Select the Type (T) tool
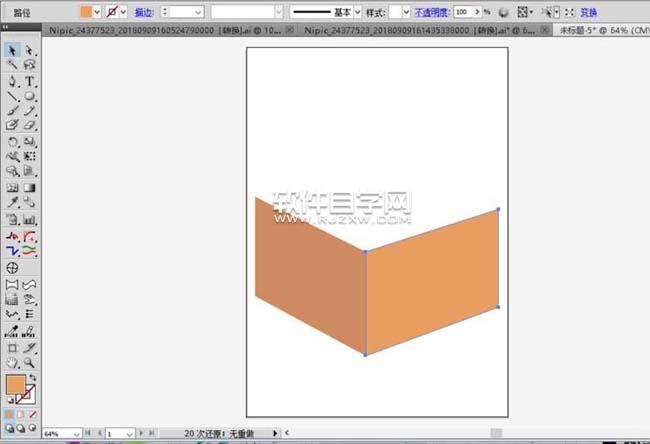This screenshot has width=650, height=444. pyautogui.click(x=30, y=80)
